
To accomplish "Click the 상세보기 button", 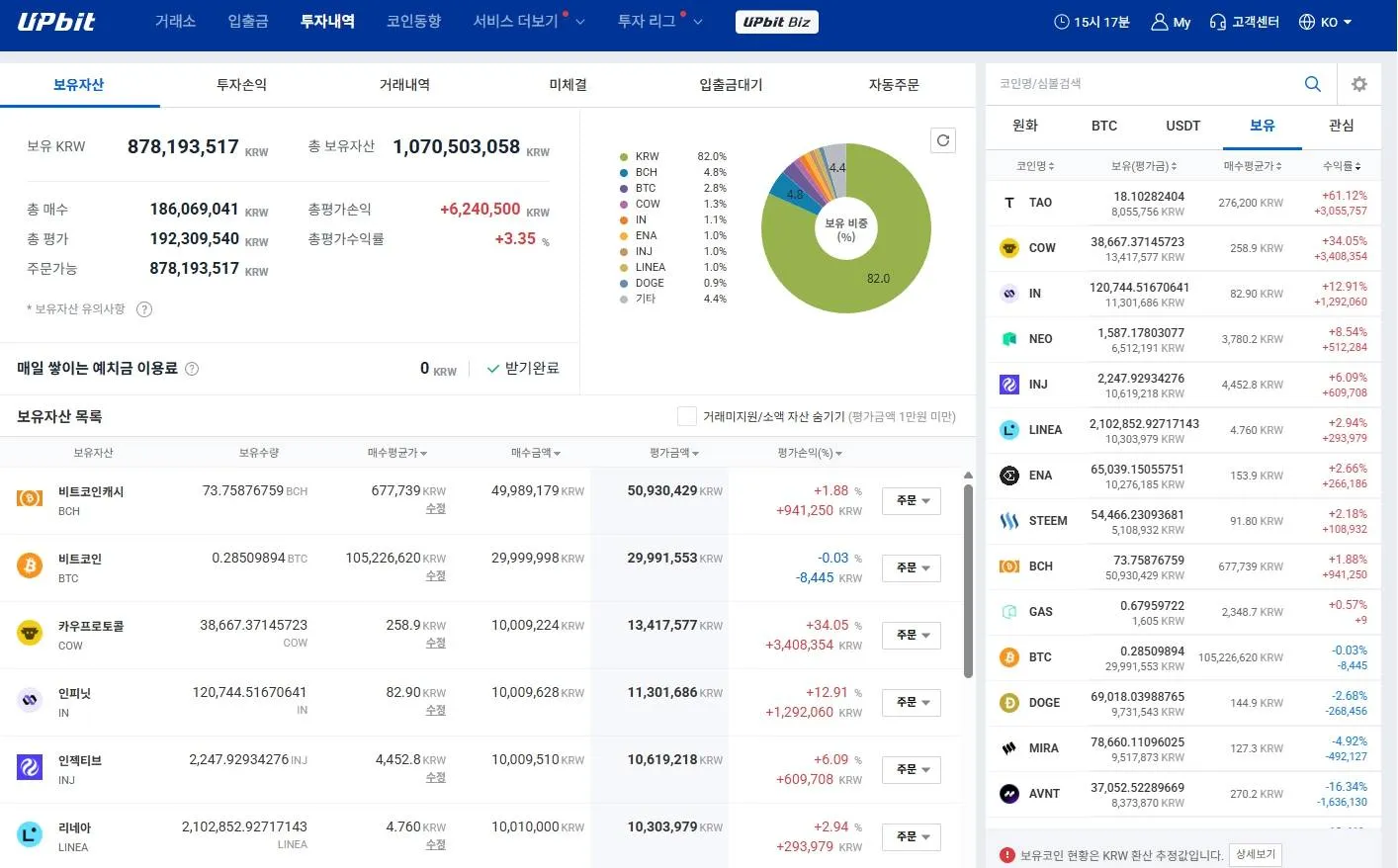I will [x=1256, y=854].
